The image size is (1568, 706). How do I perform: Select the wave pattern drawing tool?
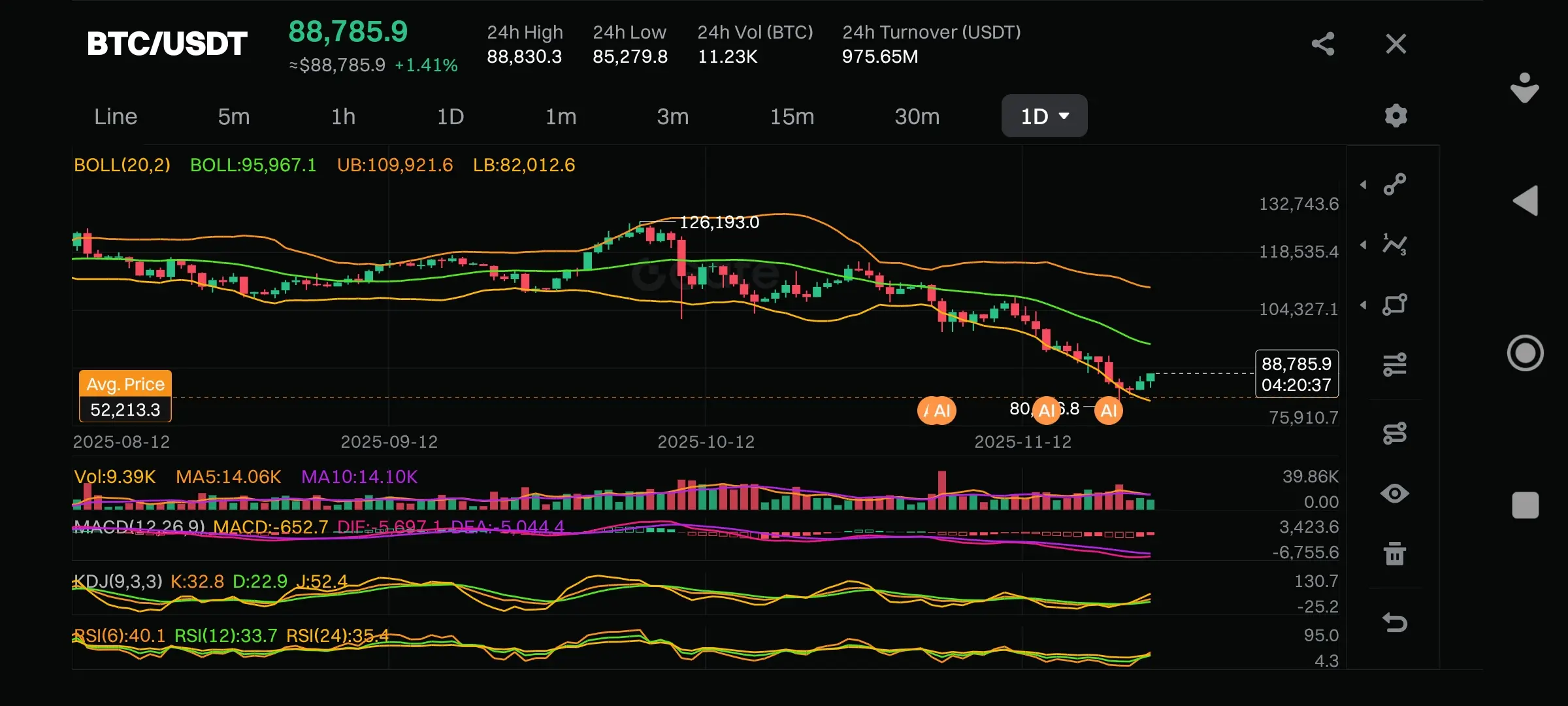tap(1395, 244)
